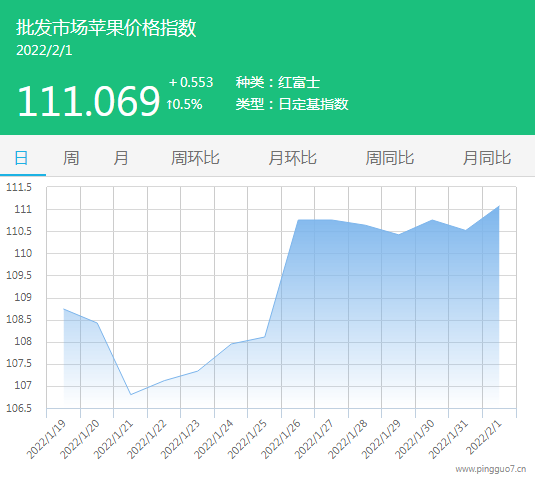Click the 2022/1/26 x-axis date label
This screenshot has width=535, height=478.
[281, 439]
